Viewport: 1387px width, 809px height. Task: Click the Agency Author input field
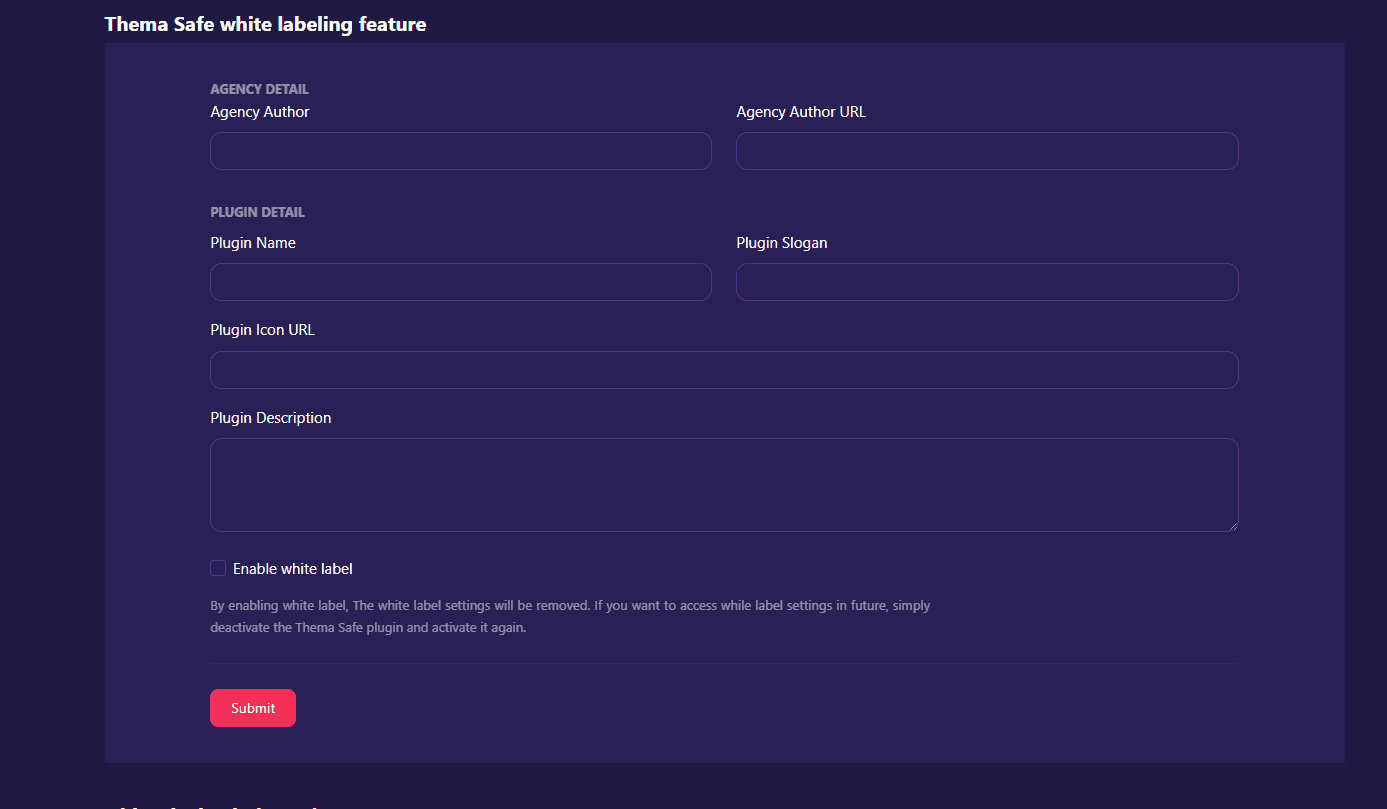coord(460,151)
